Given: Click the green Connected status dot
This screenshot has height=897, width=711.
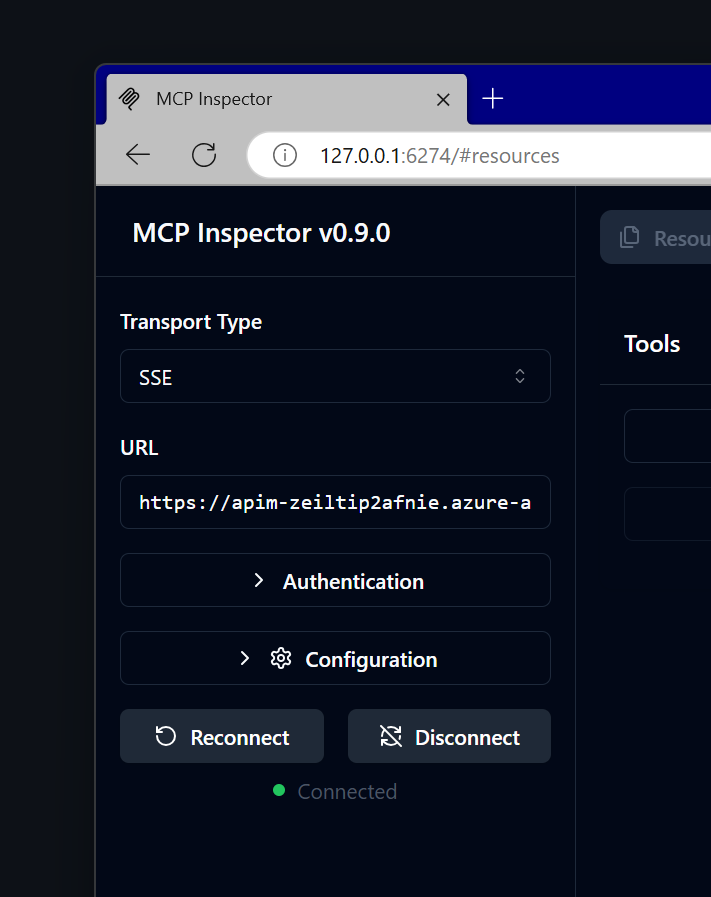Looking at the screenshot, I should click(279, 791).
